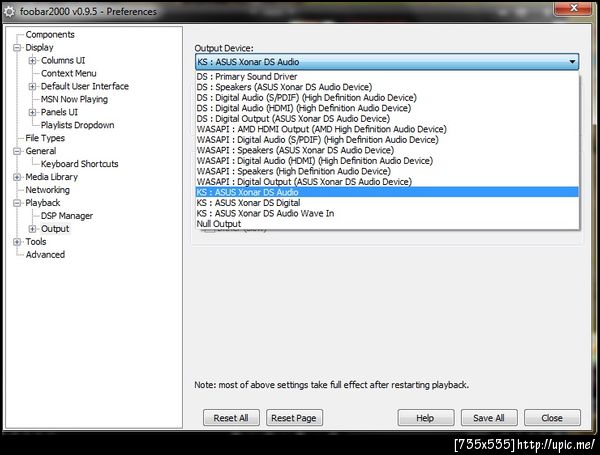The height and width of the screenshot is (455, 600).
Task: Choose KS : ASUS Xonar DS Audio Wave In
Action: [x=387, y=213]
